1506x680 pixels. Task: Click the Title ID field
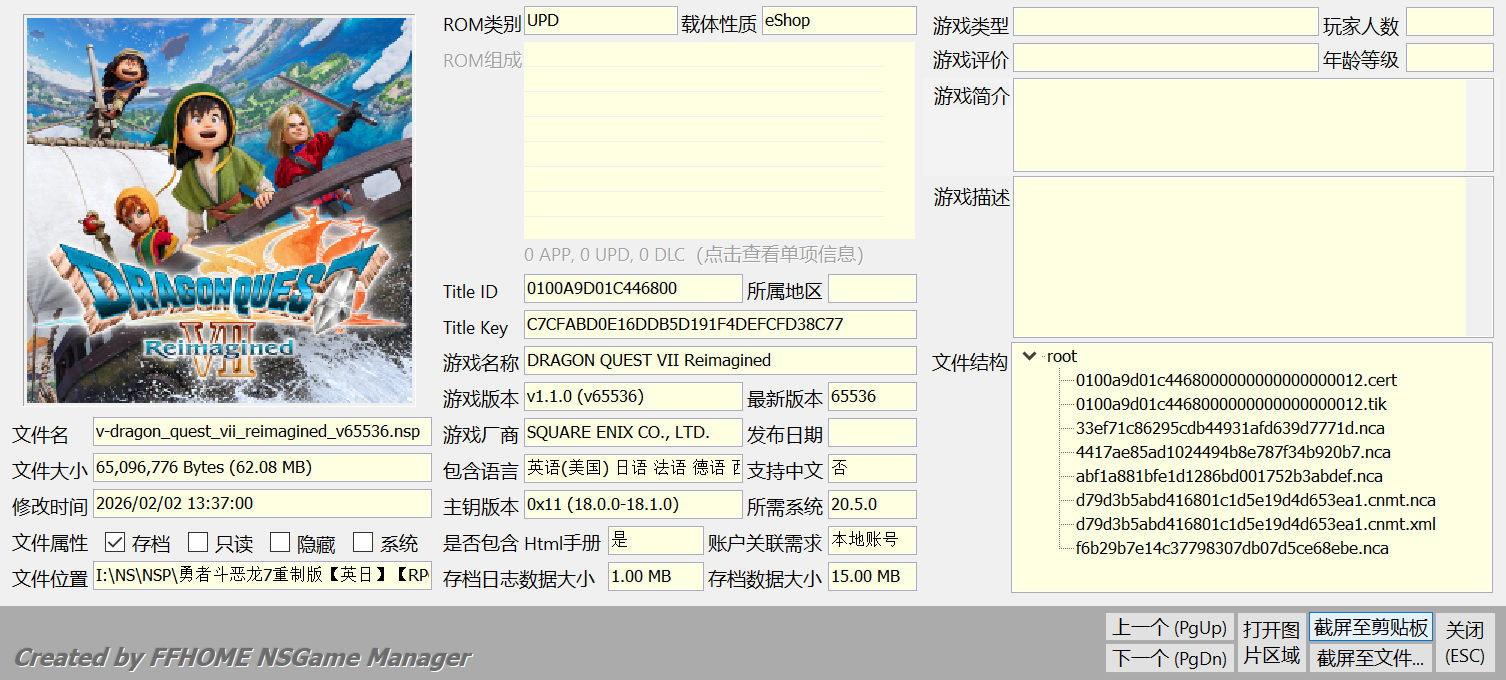632,289
